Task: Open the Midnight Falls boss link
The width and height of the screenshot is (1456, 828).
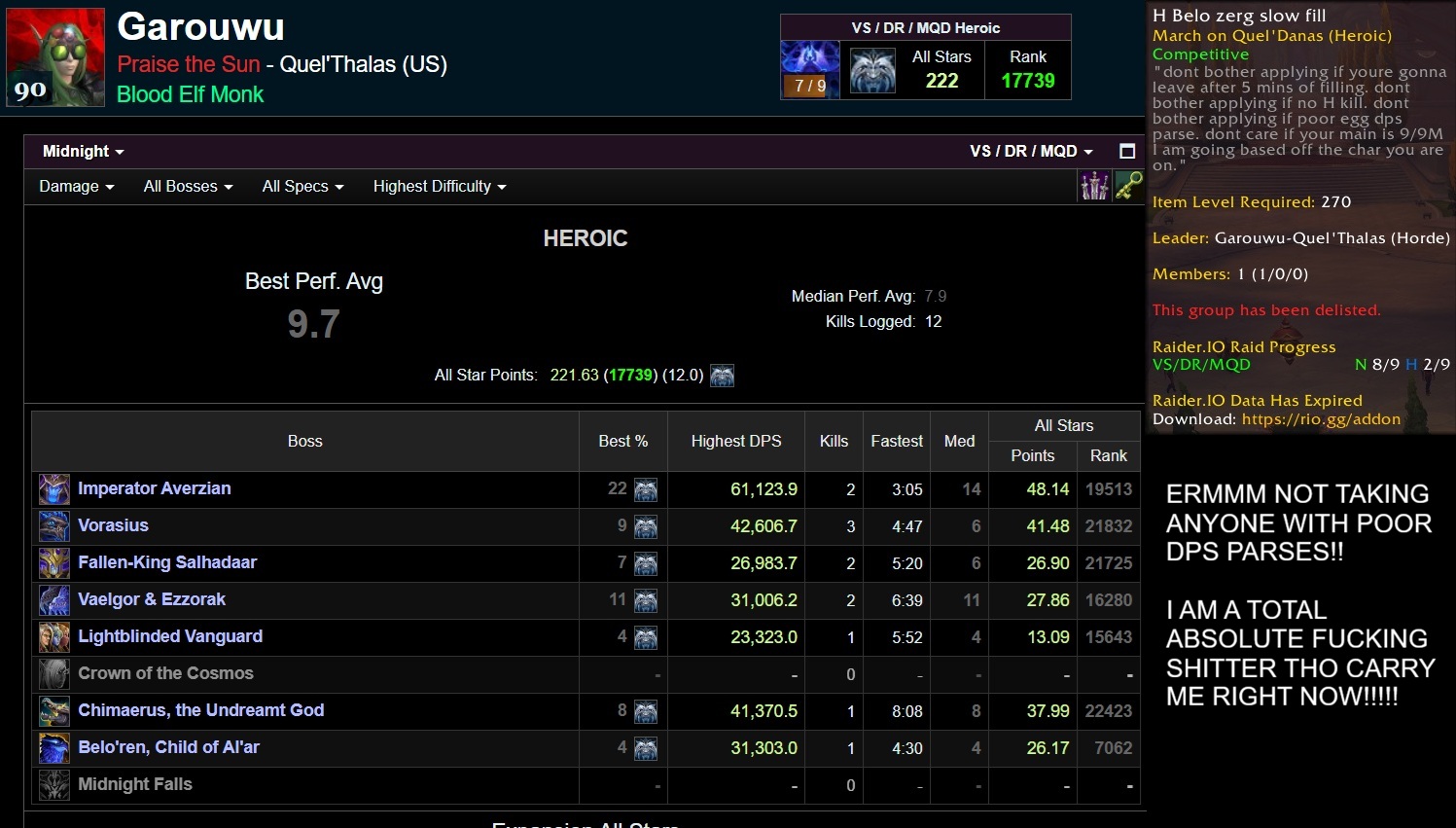Action: click(x=135, y=784)
